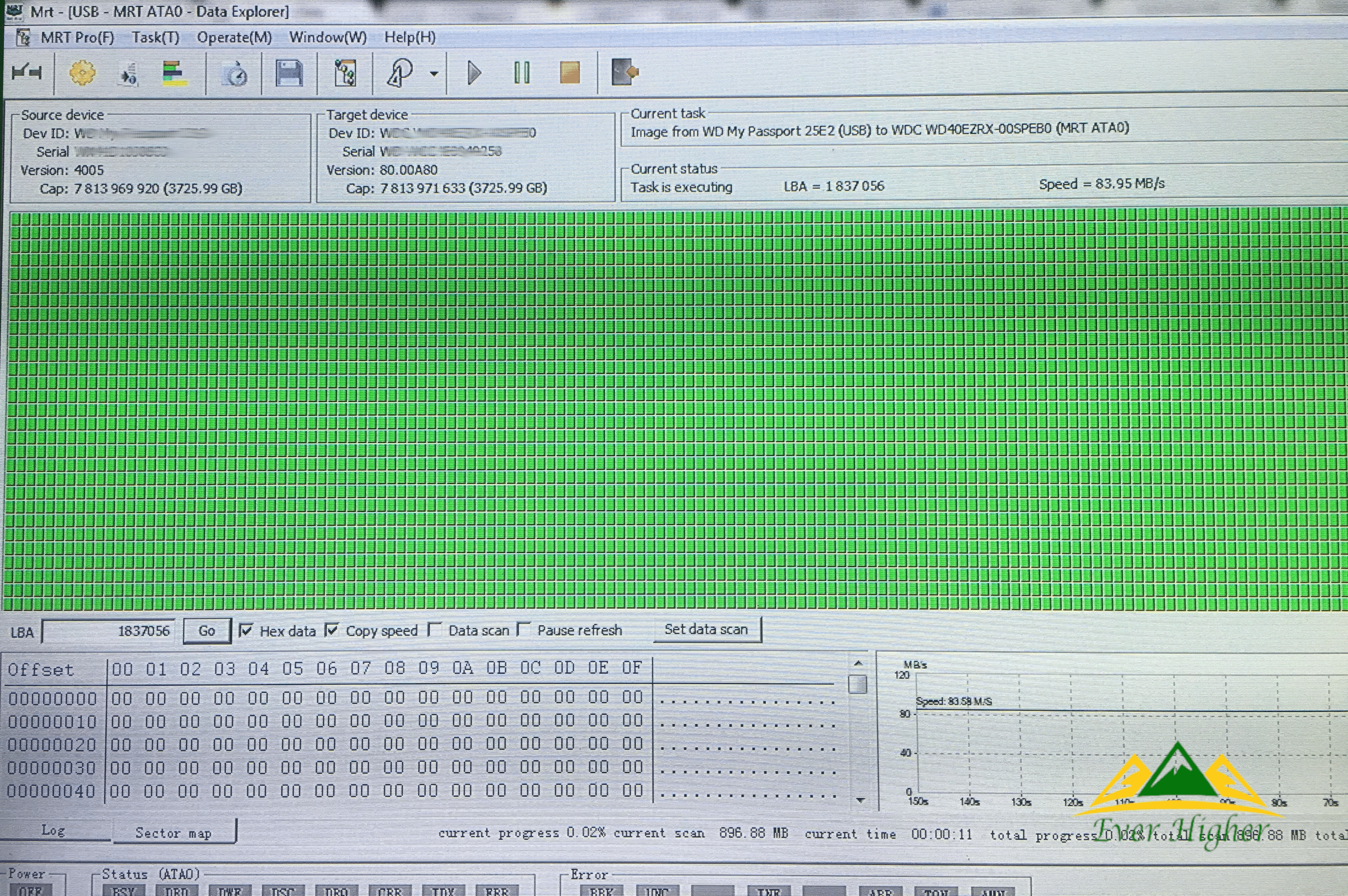Enable the Data scan checkbox

coord(434,630)
